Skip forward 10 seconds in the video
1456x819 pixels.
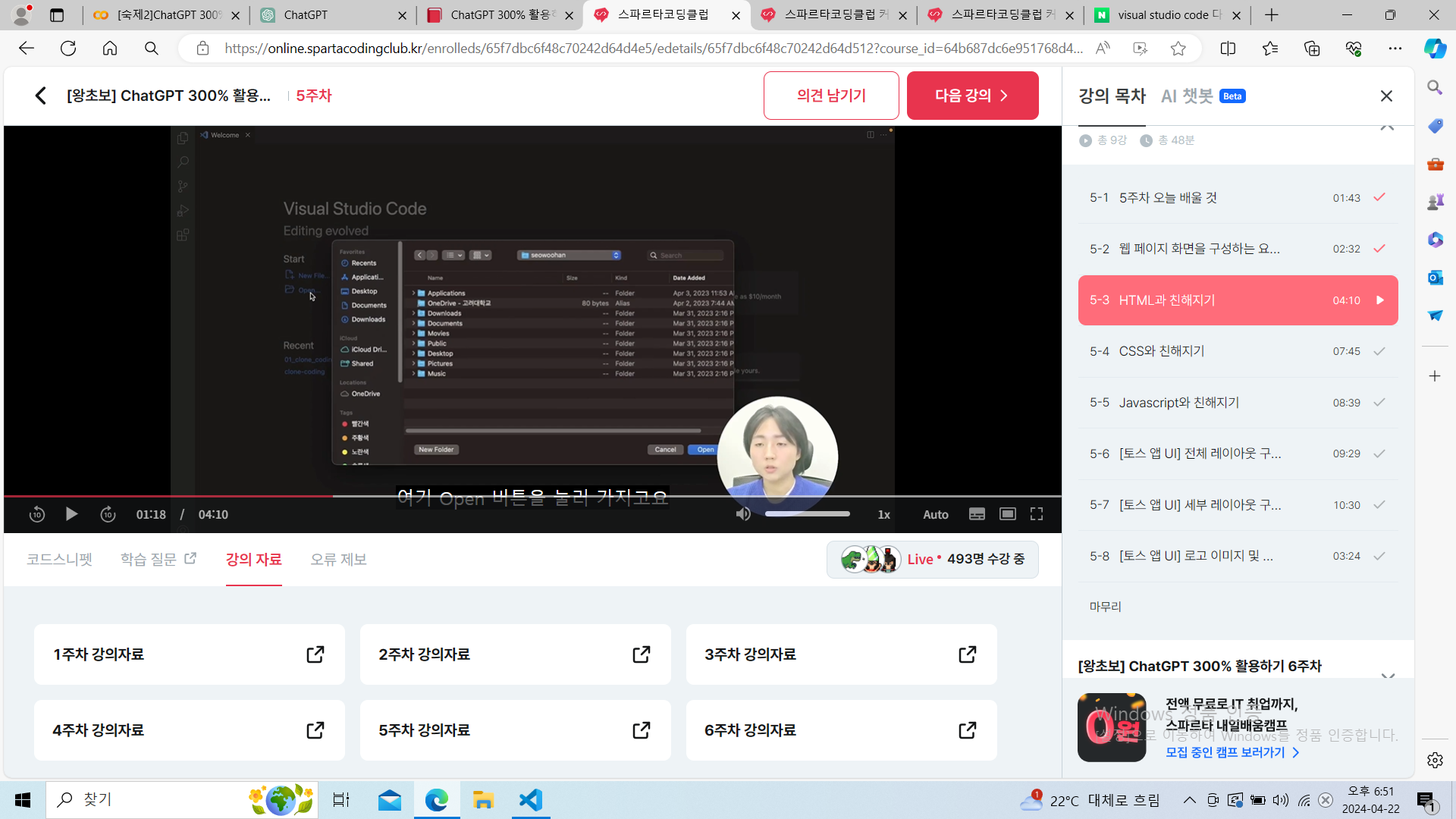[108, 514]
